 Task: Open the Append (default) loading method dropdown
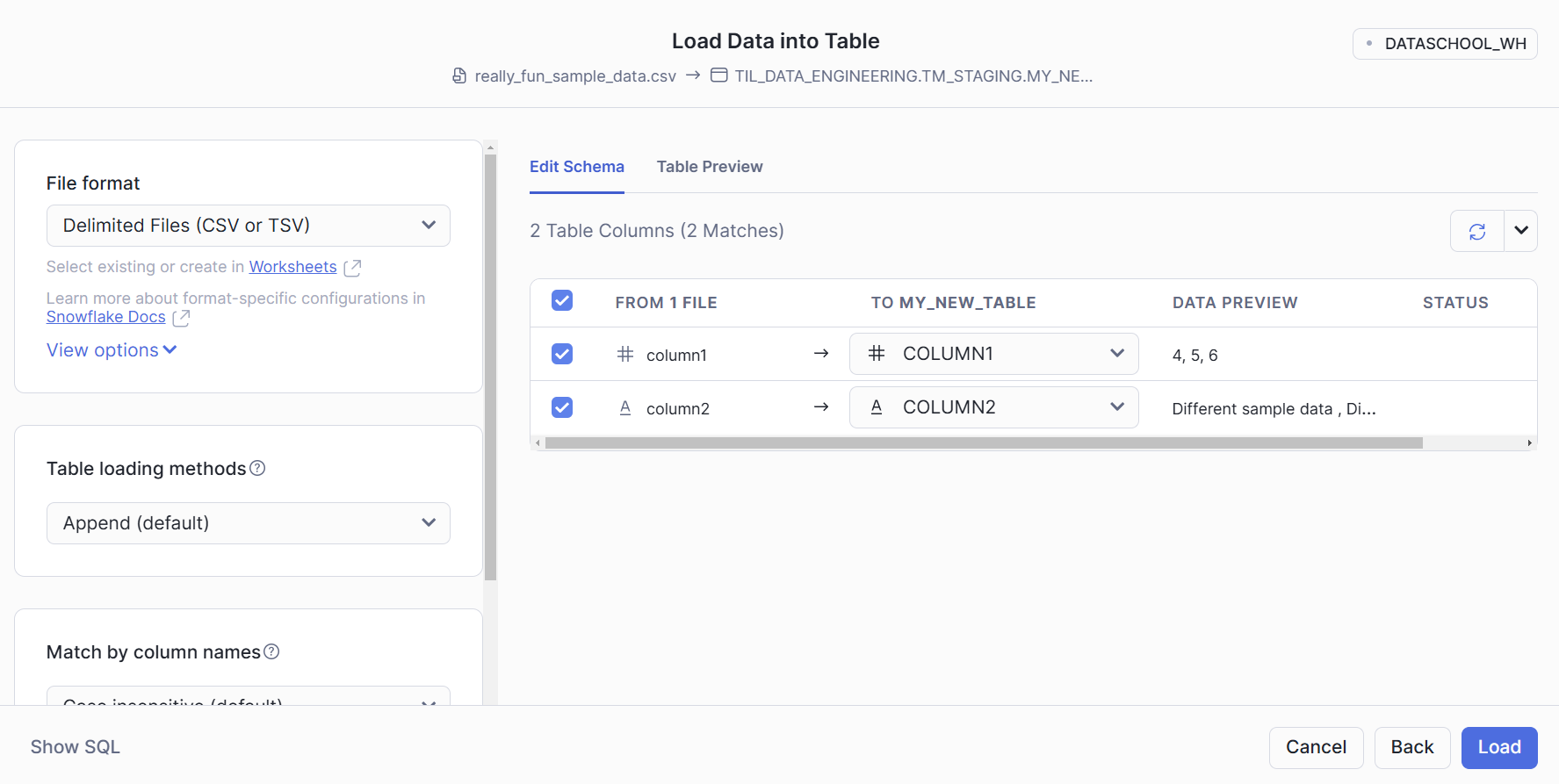249,523
